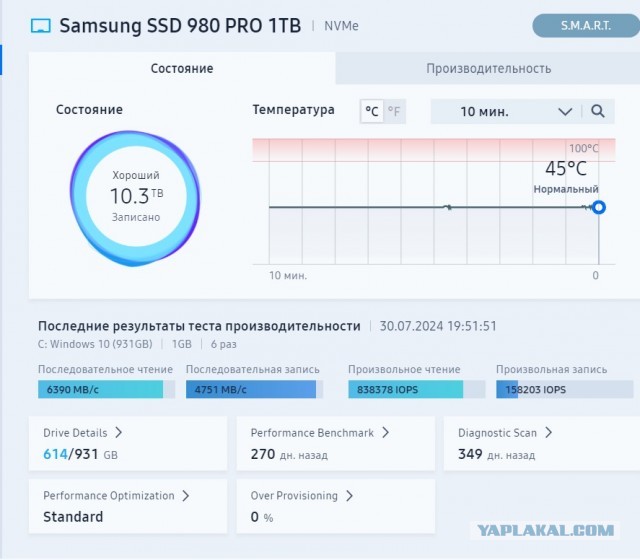Click the chevron next to Drive Details

(x=118, y=432)
